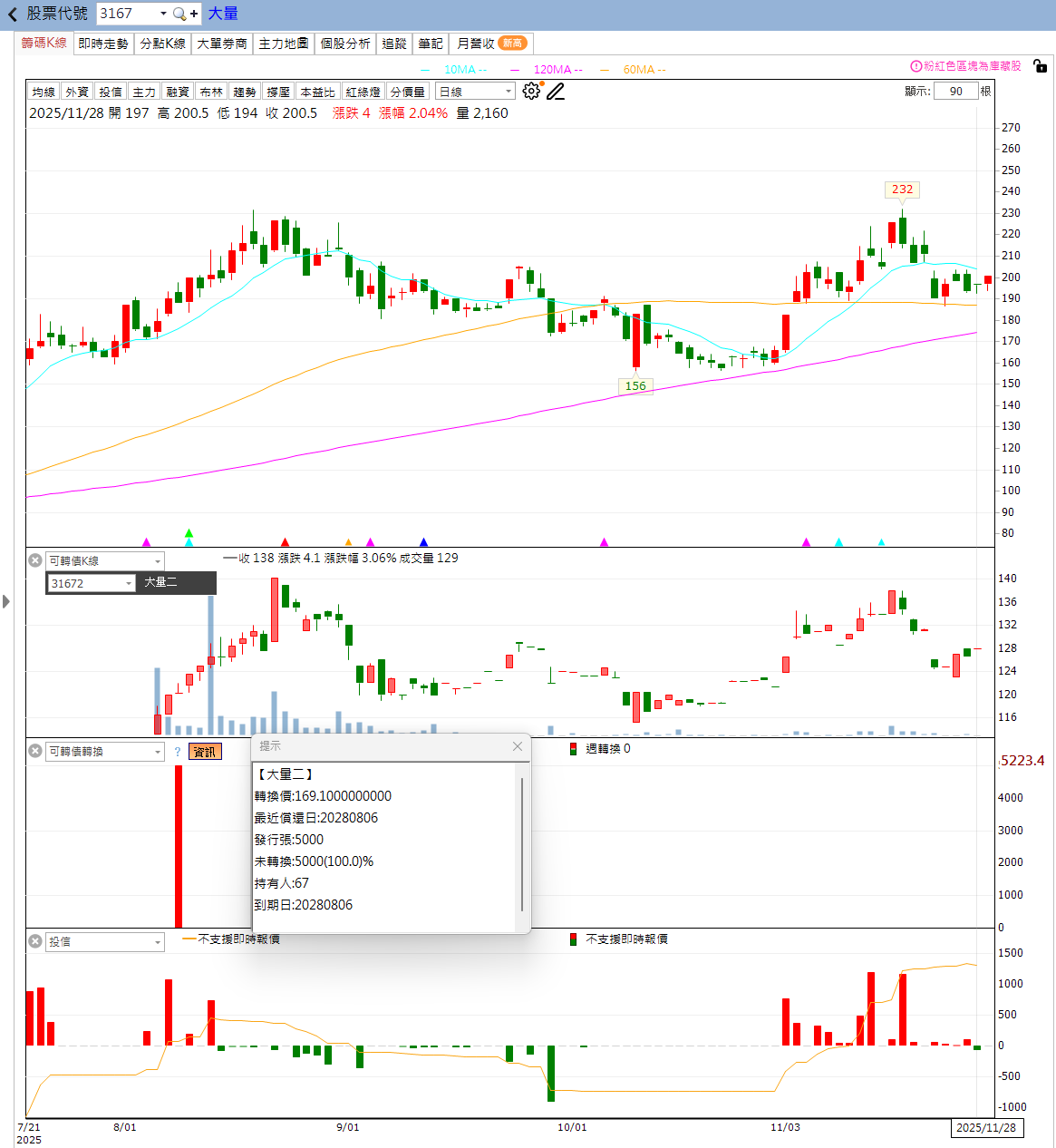
Task: Open chart settings gear icon
Action: click(531, 91)
